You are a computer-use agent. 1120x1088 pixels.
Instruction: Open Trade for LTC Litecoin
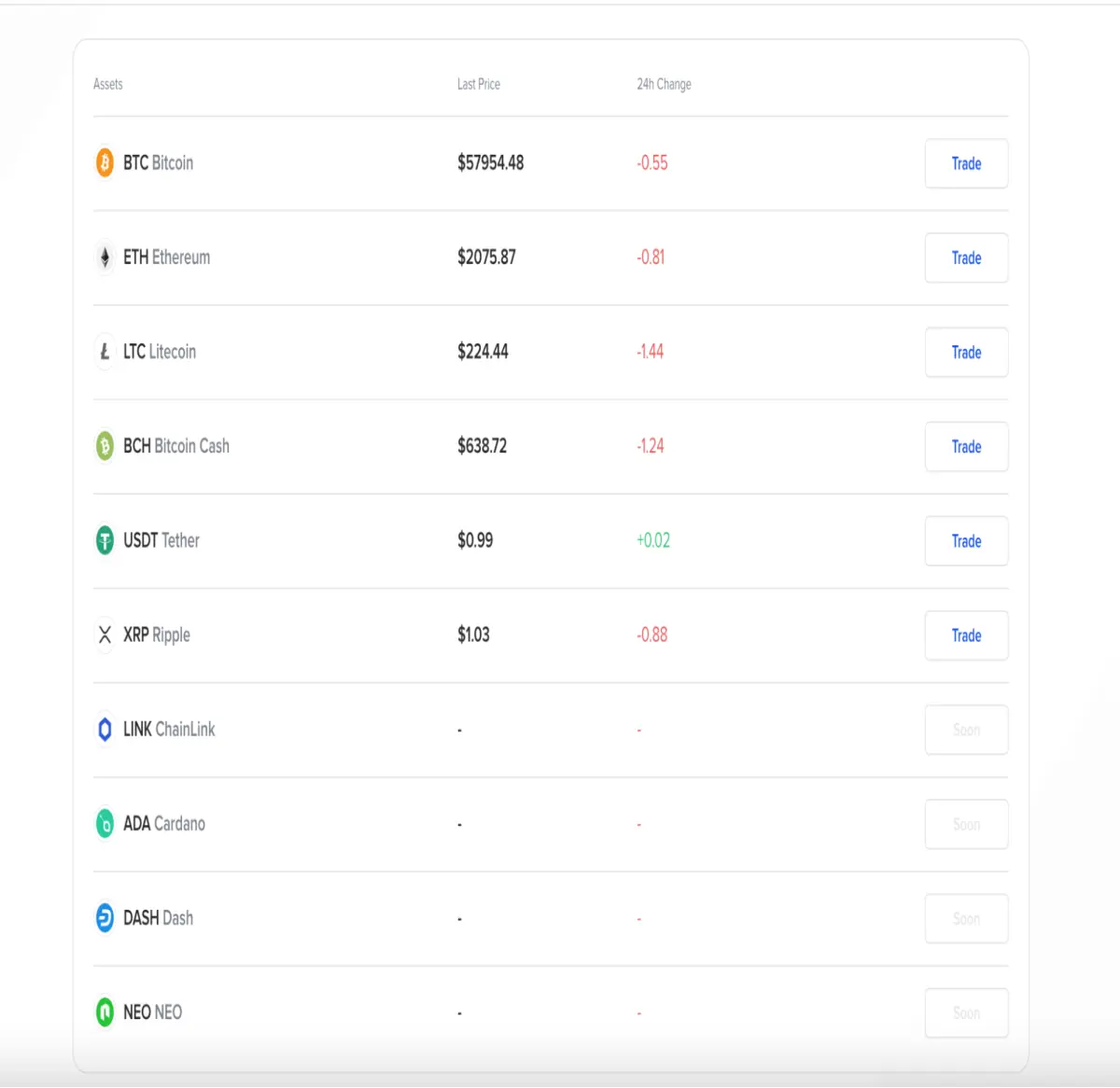[x=966, y=352]
